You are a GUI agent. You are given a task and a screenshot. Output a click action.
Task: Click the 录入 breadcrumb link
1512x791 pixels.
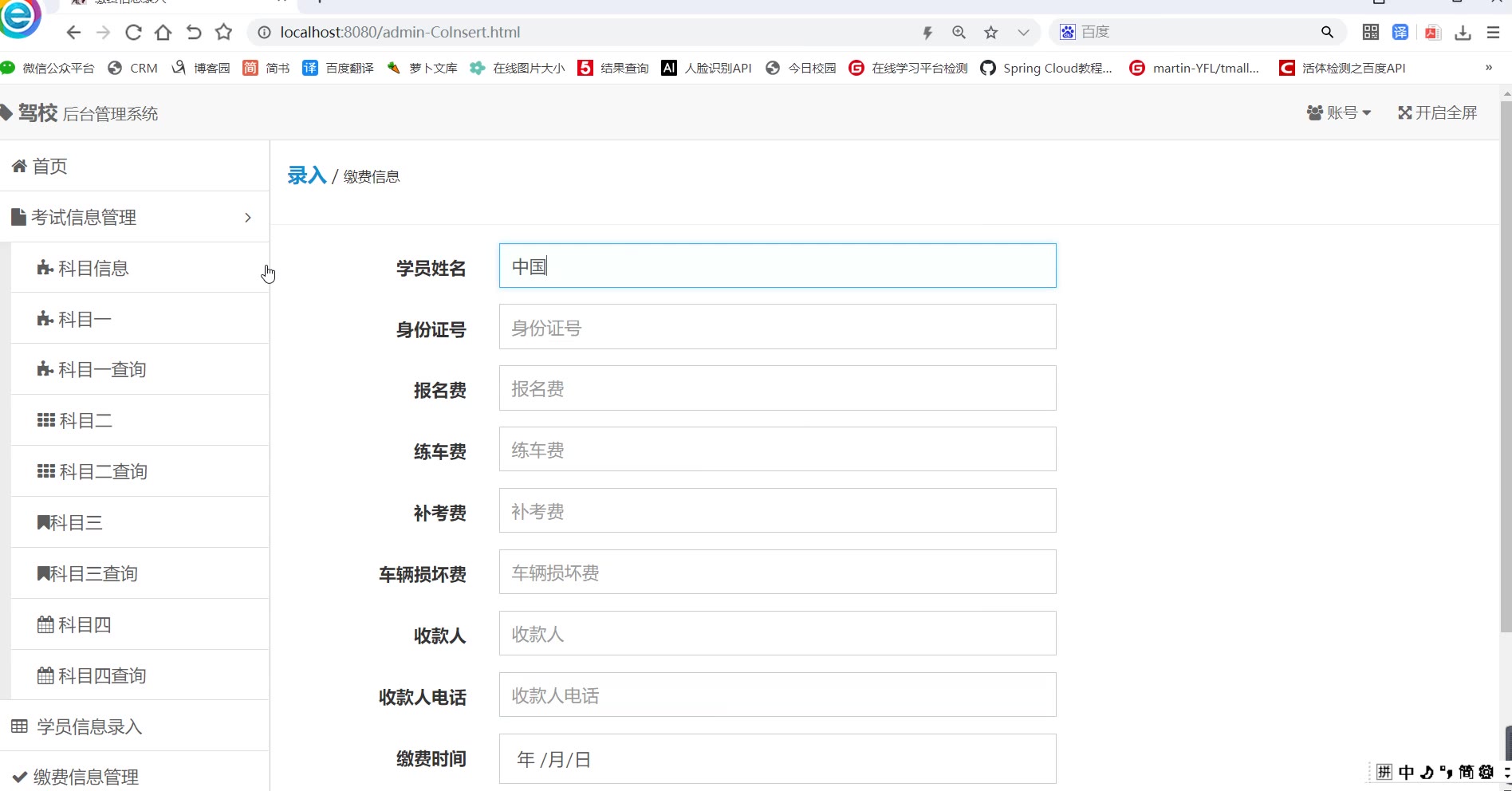click(307, 175)
